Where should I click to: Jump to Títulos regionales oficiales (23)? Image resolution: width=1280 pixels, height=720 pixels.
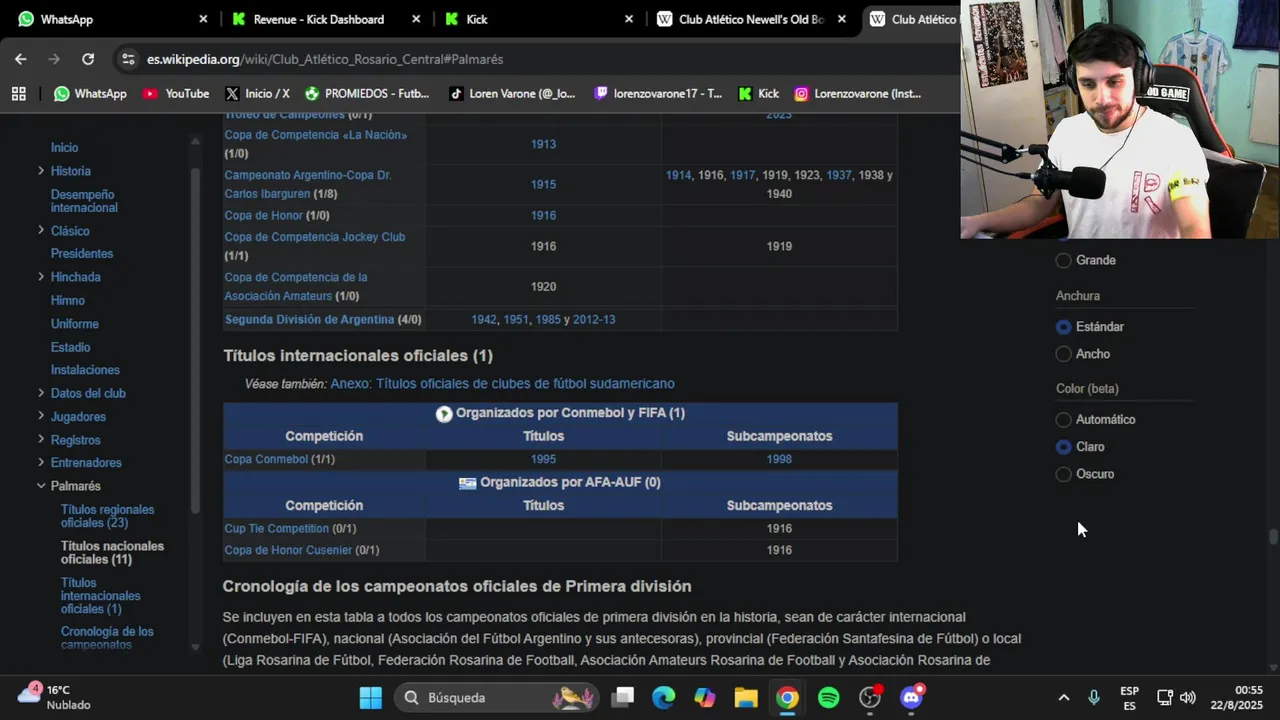click(108, 516)
